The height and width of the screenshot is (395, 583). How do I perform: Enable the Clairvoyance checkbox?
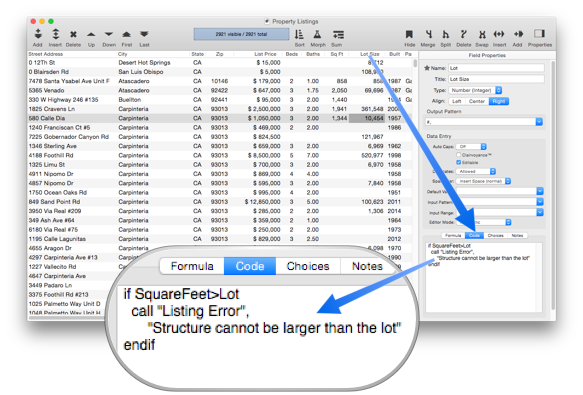458,155
